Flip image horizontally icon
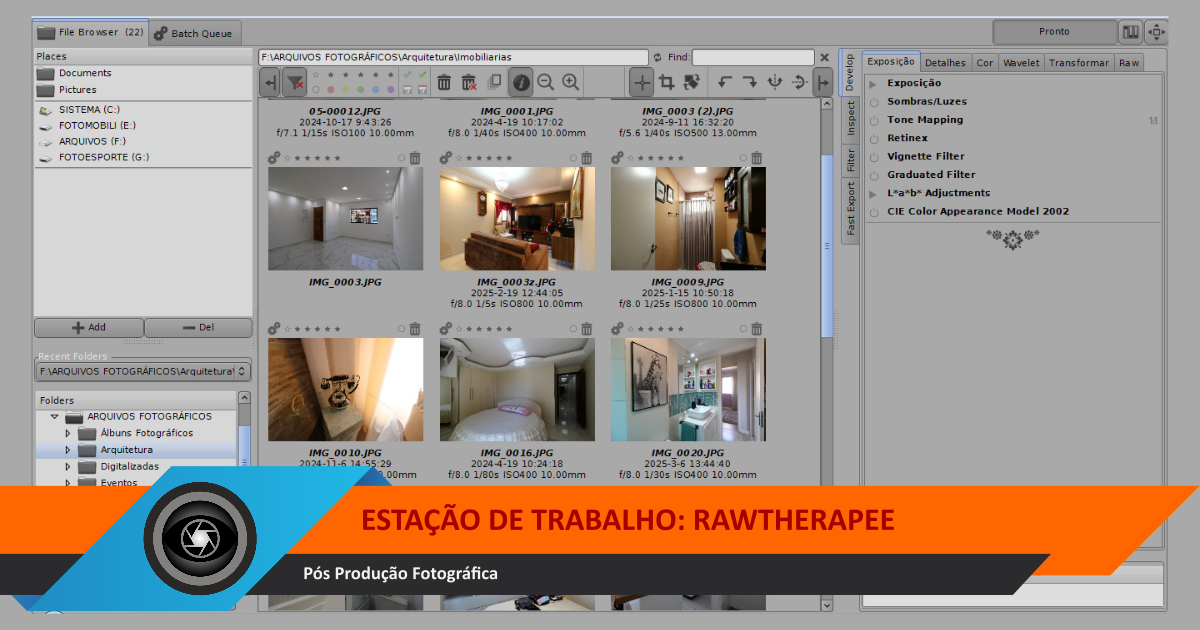Image resolution: width=1200 pixels, height=630 pixels. (774, 83)
